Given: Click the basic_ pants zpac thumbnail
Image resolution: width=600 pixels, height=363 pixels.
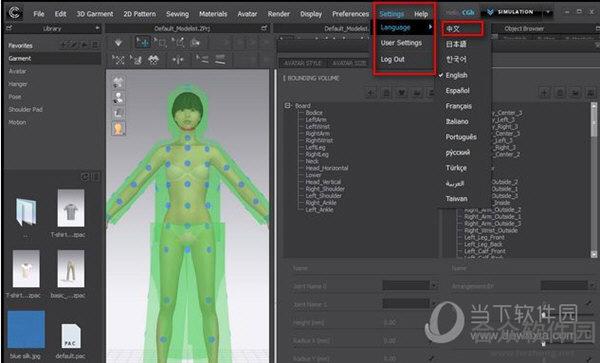Looking at the screenshot, I should click(x=71, y=269).
